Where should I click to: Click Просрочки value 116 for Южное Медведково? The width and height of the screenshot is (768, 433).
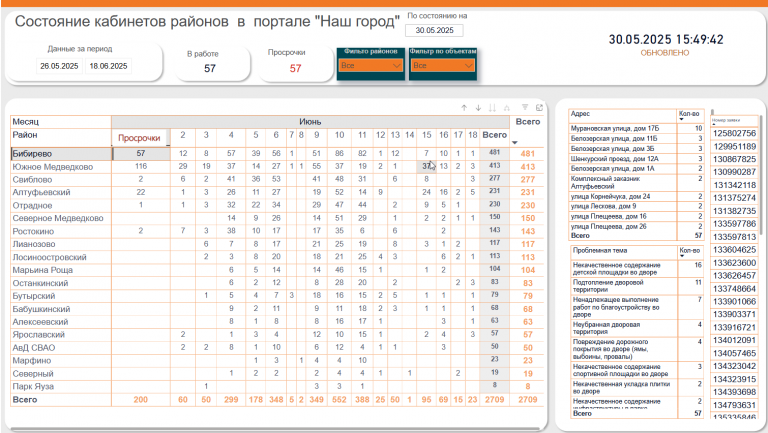coord(141,167)
